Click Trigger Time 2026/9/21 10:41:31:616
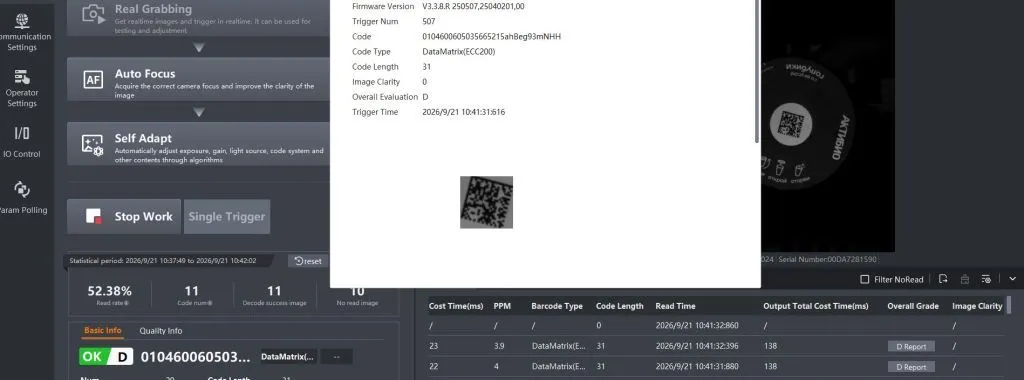This screenshot has height=380, width=1024. [x=464, y=112]
